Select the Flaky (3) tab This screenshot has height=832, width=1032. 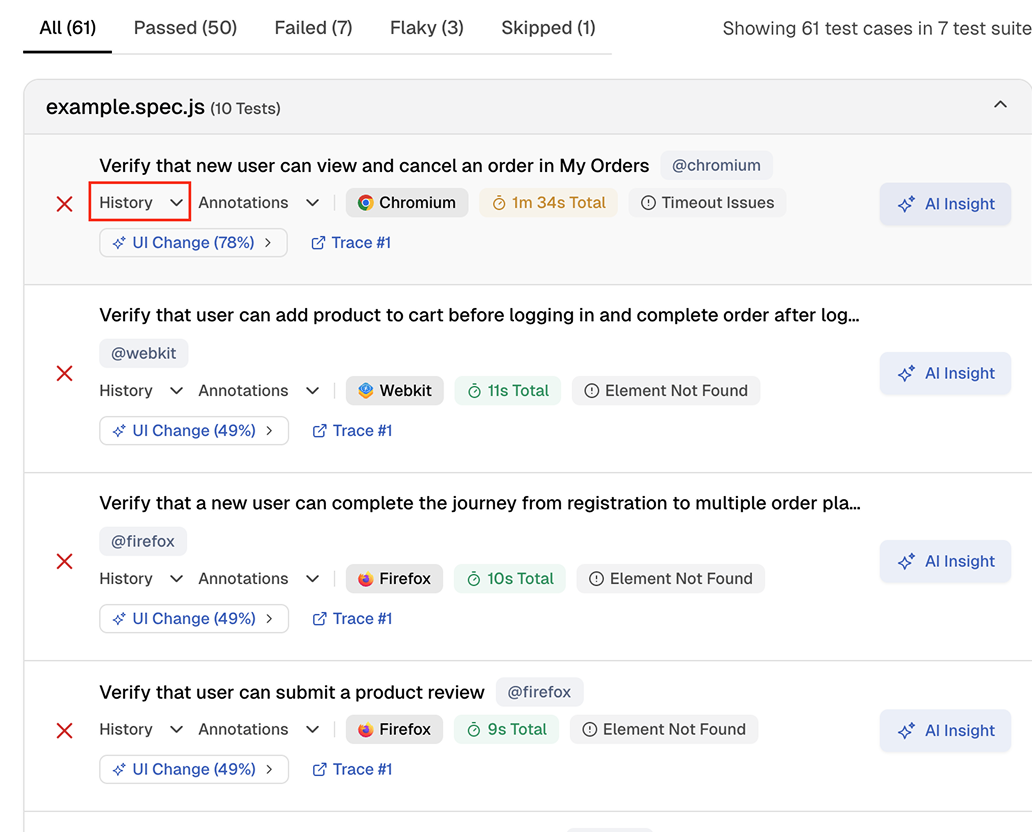(426, 28)
